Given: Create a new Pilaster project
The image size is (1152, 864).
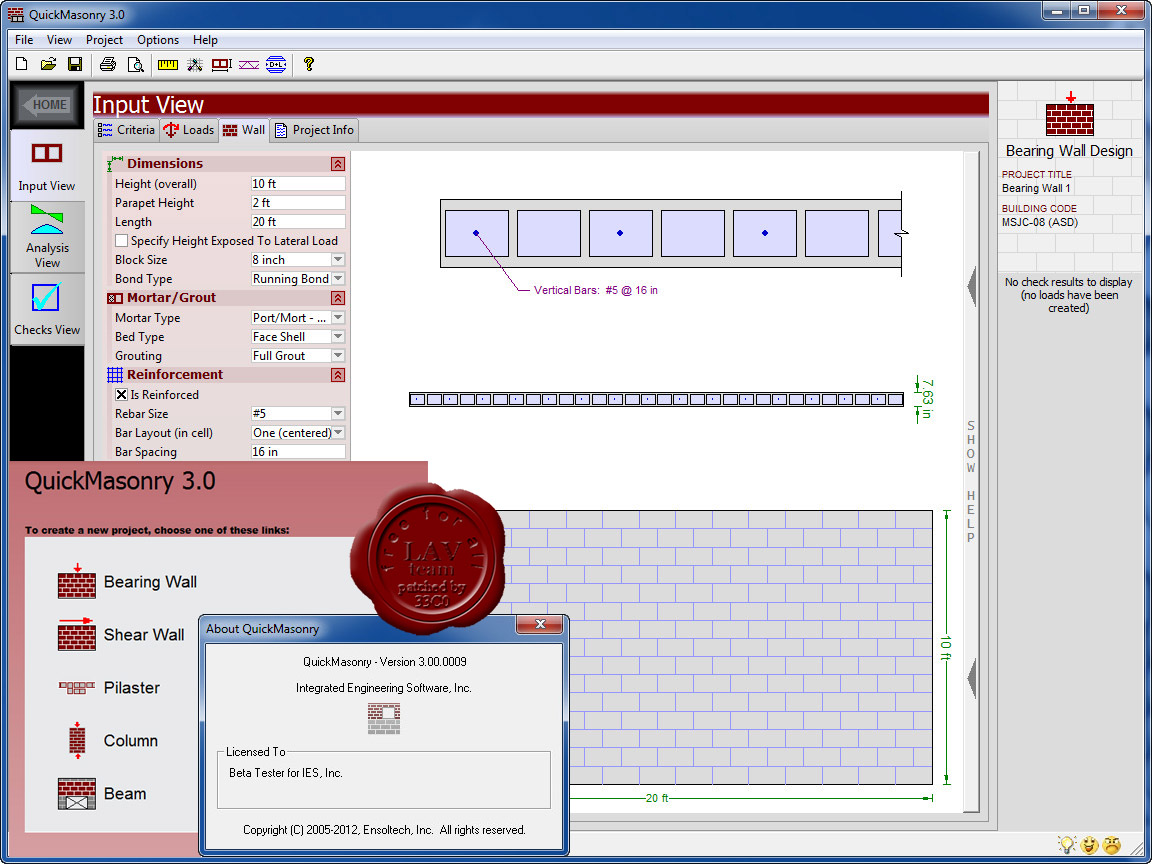Looking at the screenshot, I should 109,688.
